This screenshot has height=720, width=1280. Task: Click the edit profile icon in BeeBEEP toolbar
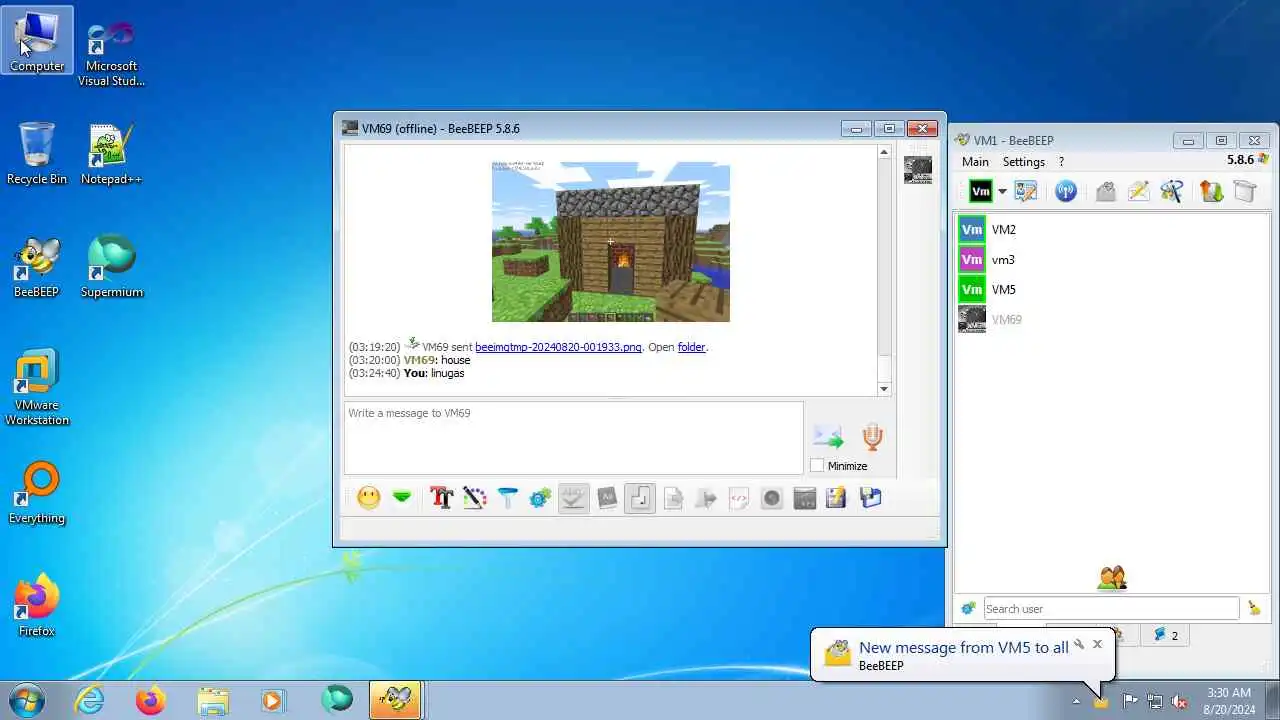1026,191
